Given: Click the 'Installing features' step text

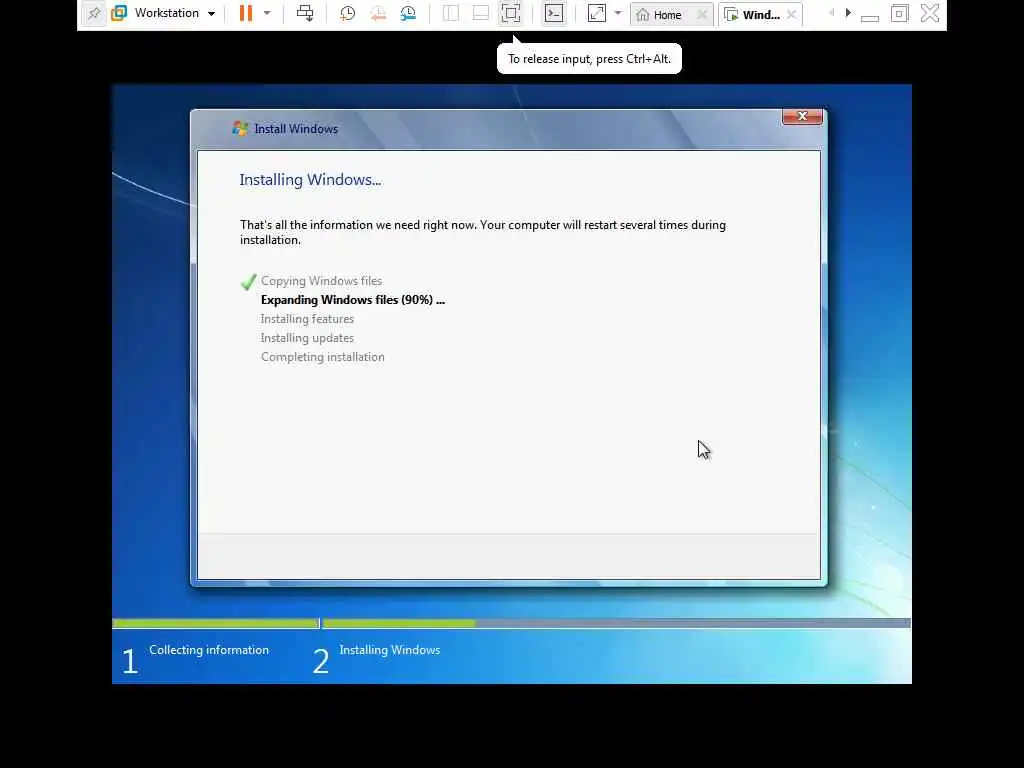Looking at the screenshot, I should click(x=307, y=319).
